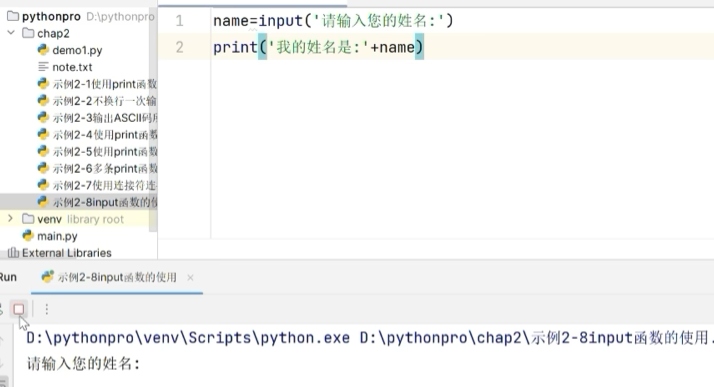
Task: Click Python icon of demo1.py
Action: [x=43, y=50]
